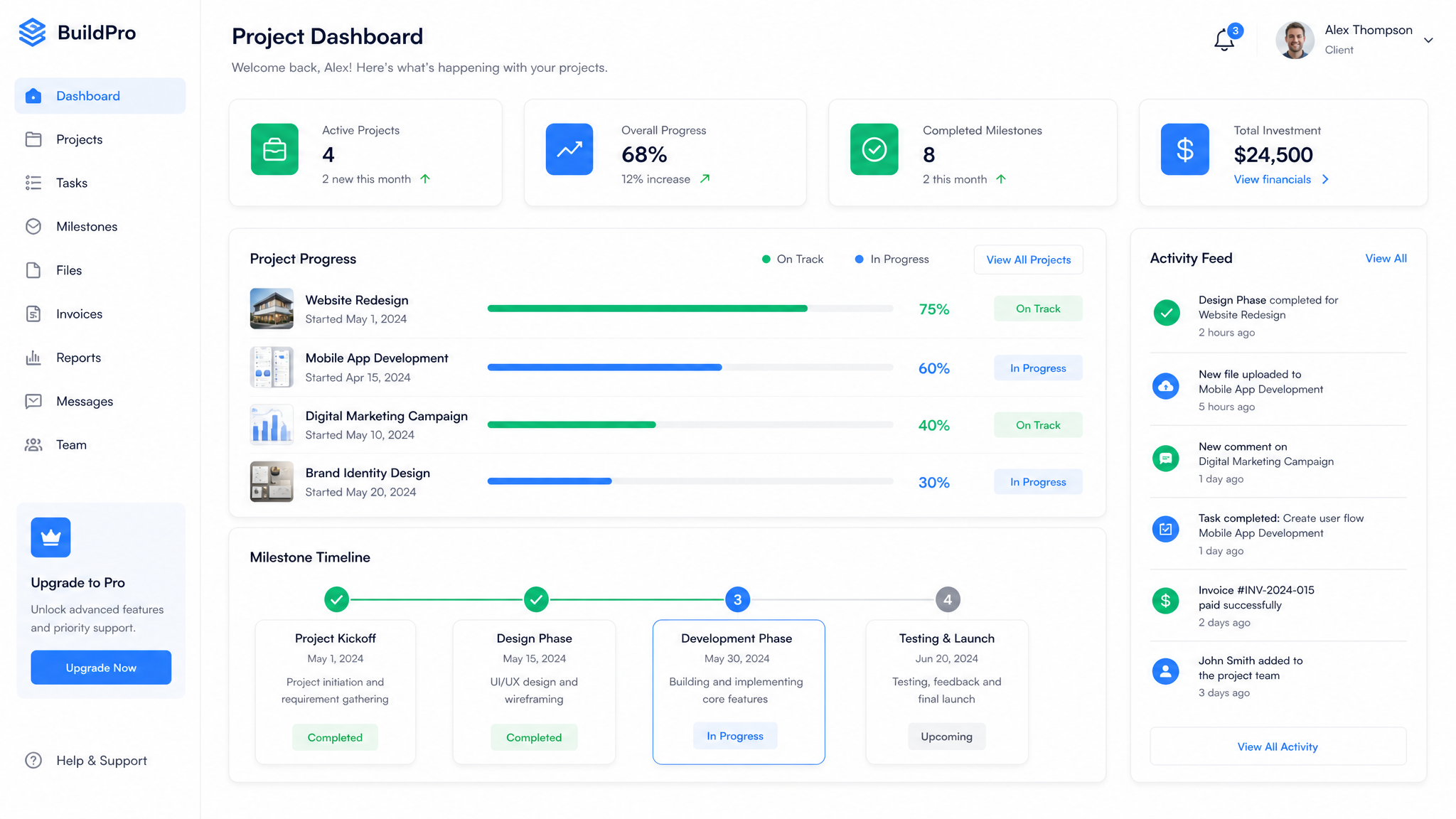This screenshot has height=819, width=1456.
Task: Click the Projects folder icon in sidebar
Action: click(x=33, y=139)
